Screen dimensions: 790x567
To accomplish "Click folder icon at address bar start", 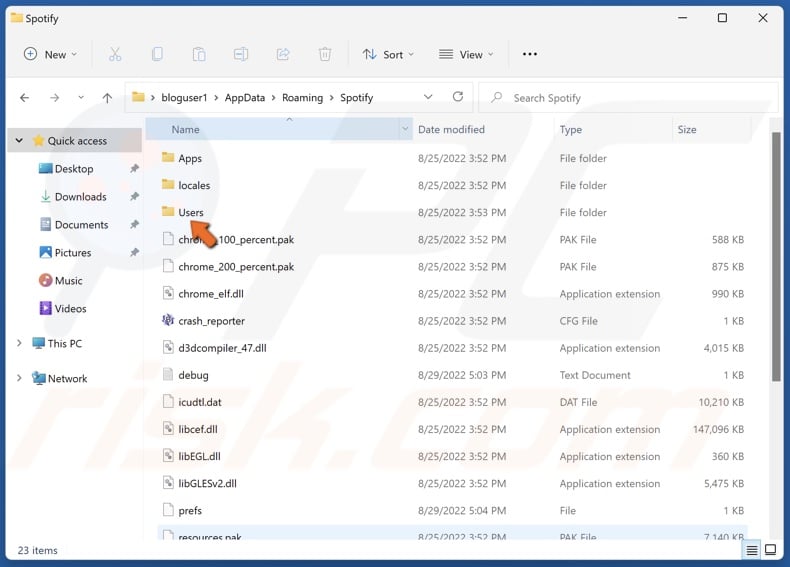I will click(138, 97).
